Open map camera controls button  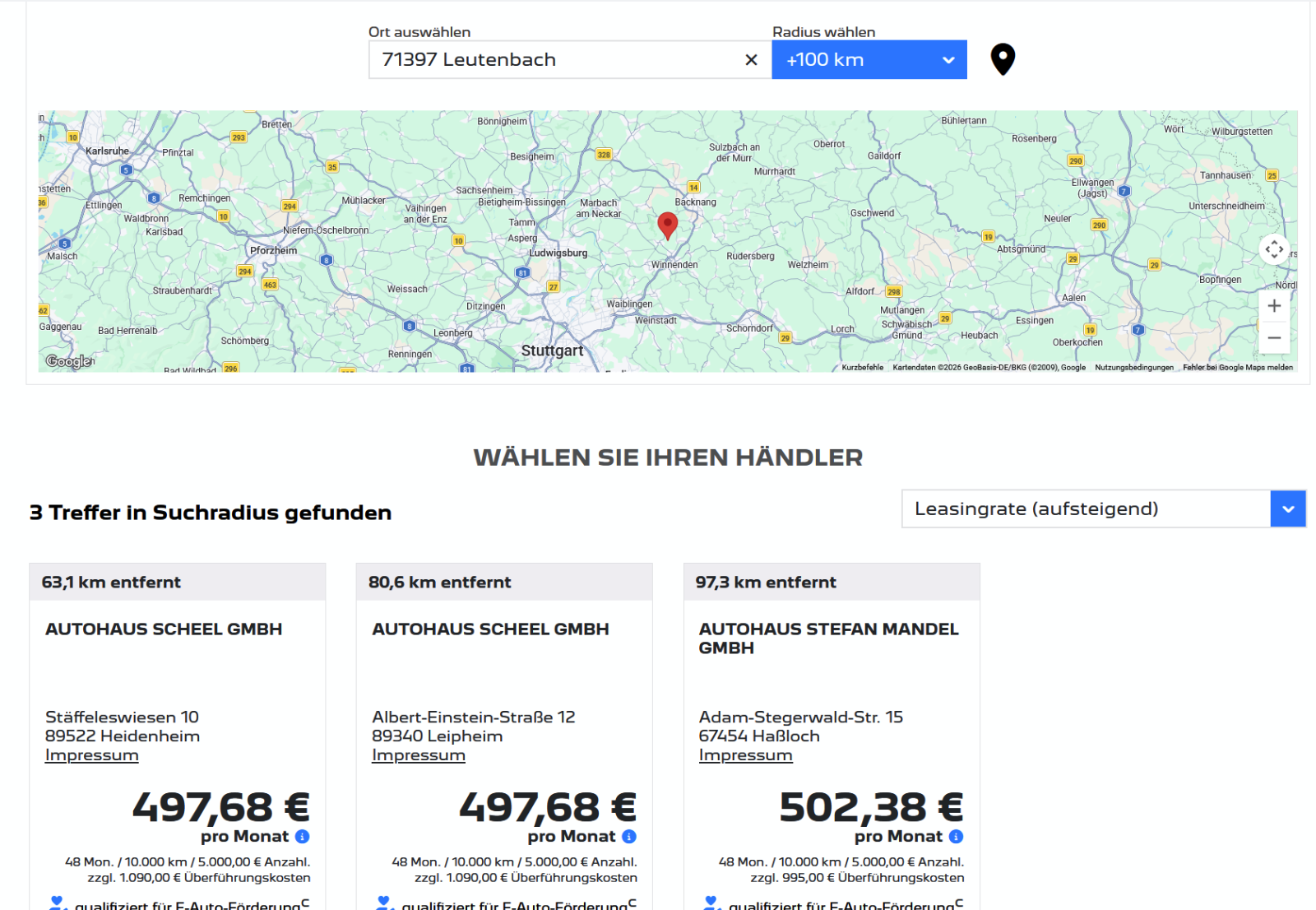pyautogui.click(x=1274, y=249)
